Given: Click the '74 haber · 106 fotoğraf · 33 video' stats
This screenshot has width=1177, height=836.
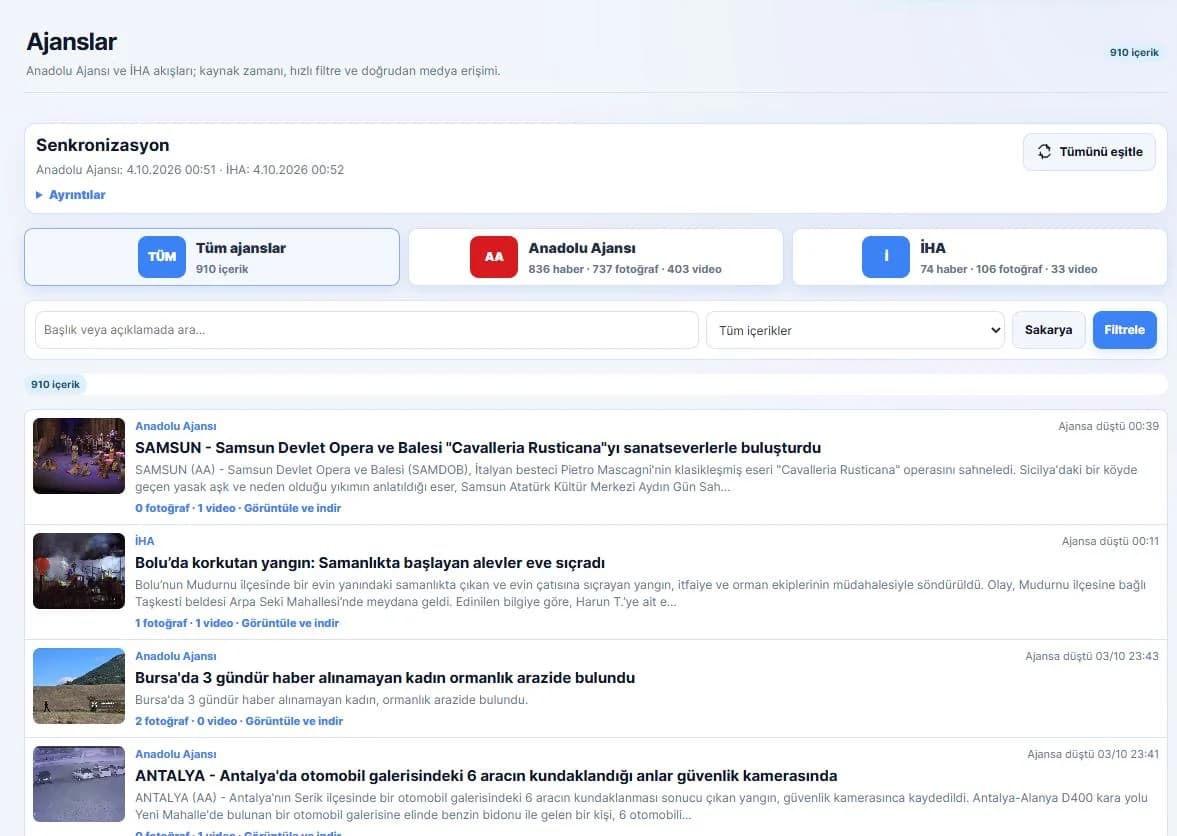Looking at the screenshot, I should (1008, 269).
